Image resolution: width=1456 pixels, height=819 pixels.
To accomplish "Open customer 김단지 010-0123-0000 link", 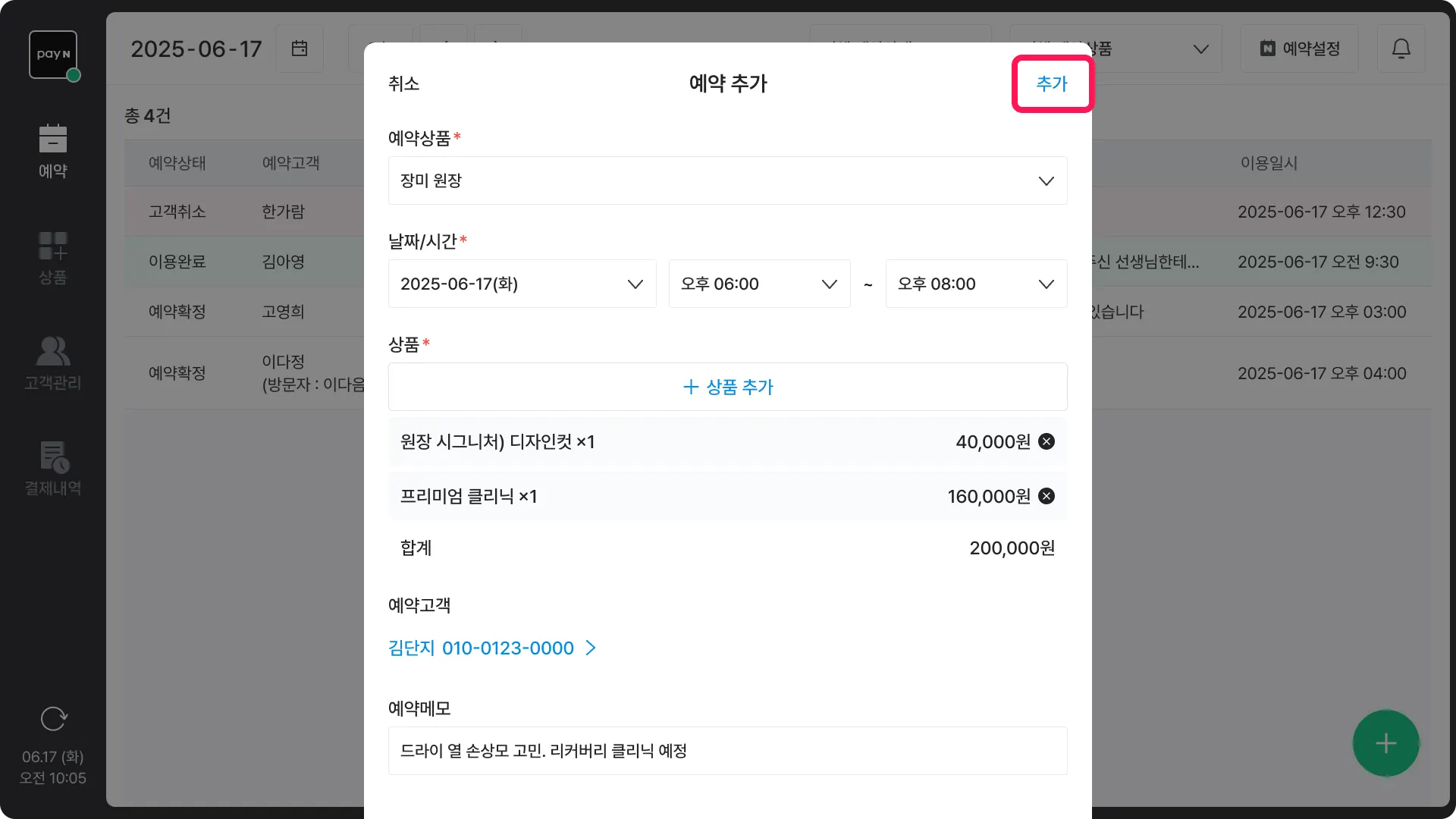I will click(x=491, y=648).
